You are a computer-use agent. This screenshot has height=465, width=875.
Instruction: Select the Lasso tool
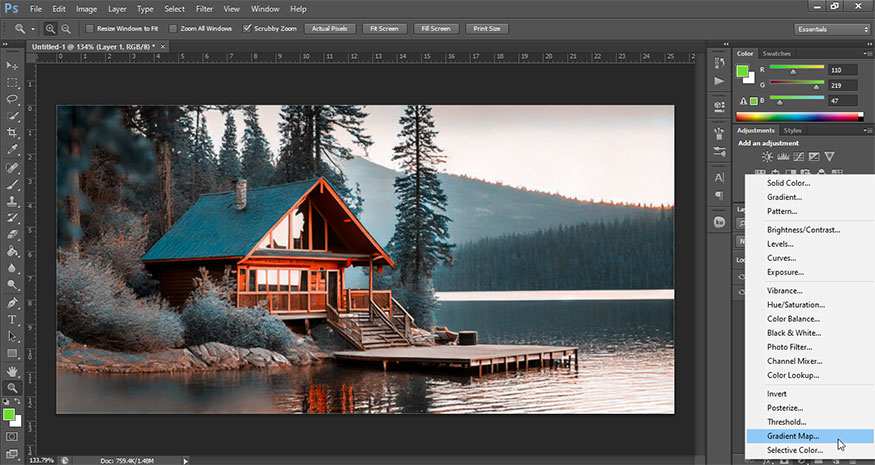pos(13,99)
